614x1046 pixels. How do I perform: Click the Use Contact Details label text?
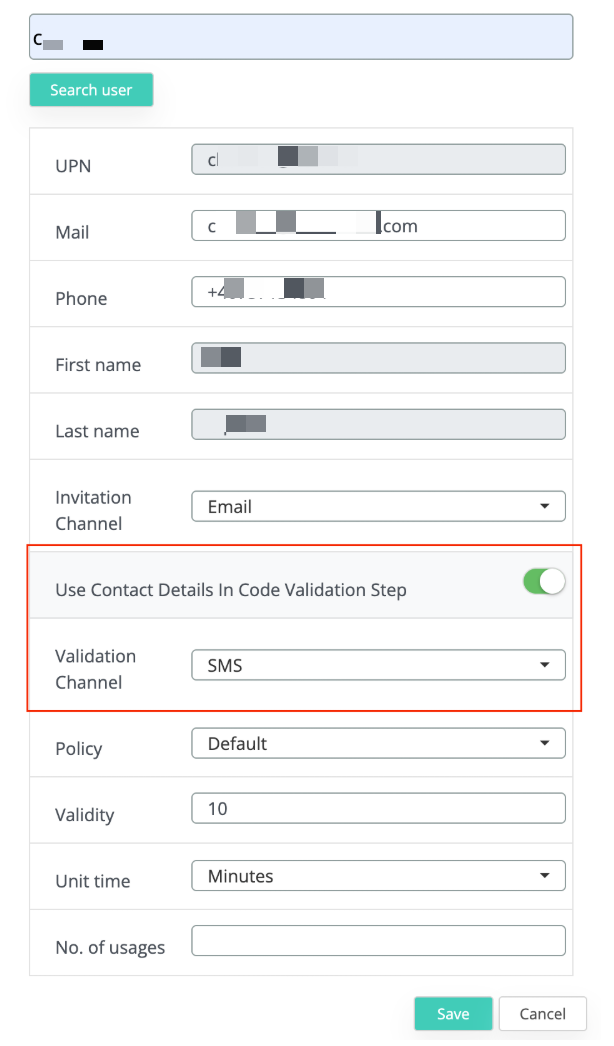coord(231,590)
